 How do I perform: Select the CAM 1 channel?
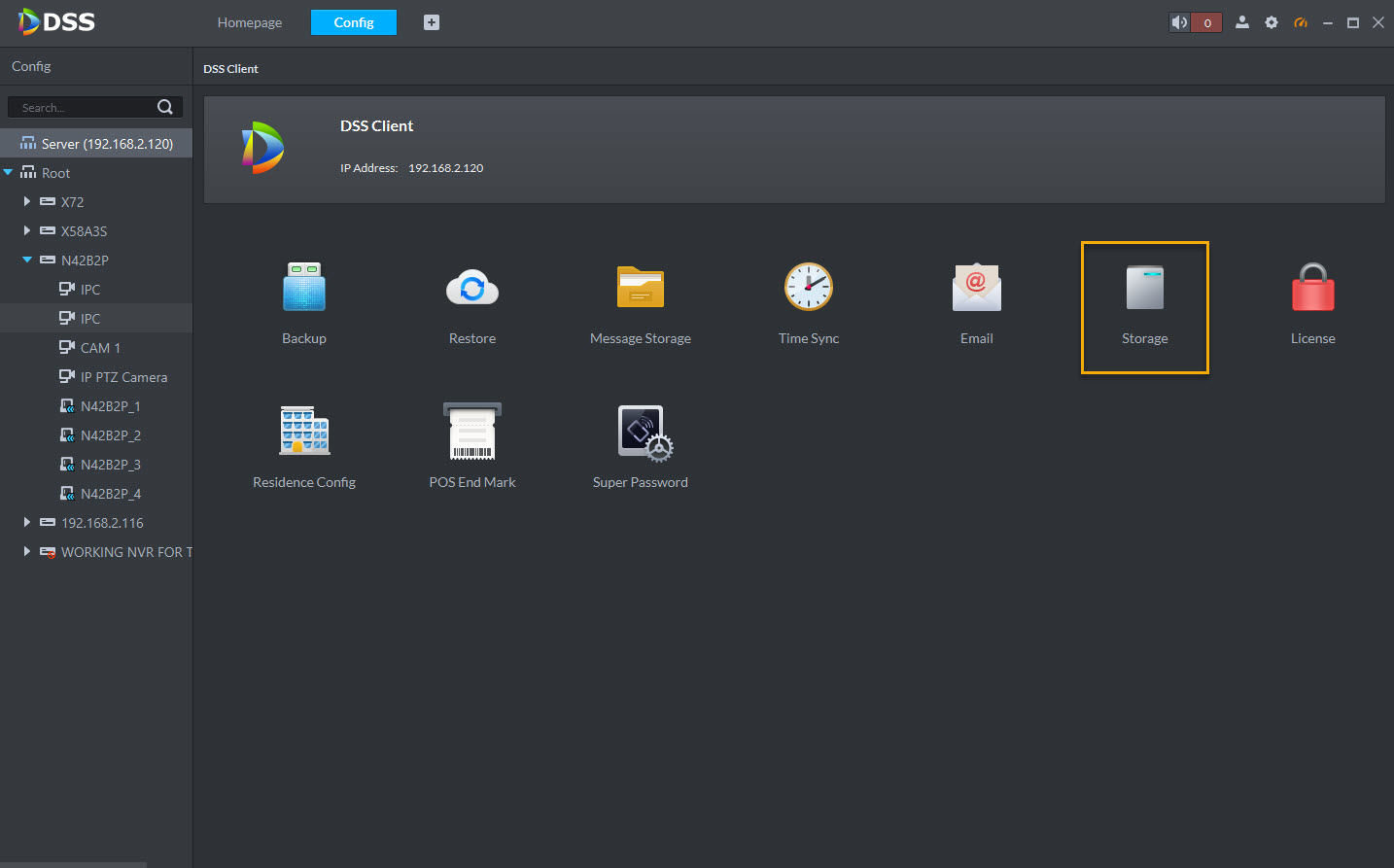pyautogui.click(x=96, y=348)
